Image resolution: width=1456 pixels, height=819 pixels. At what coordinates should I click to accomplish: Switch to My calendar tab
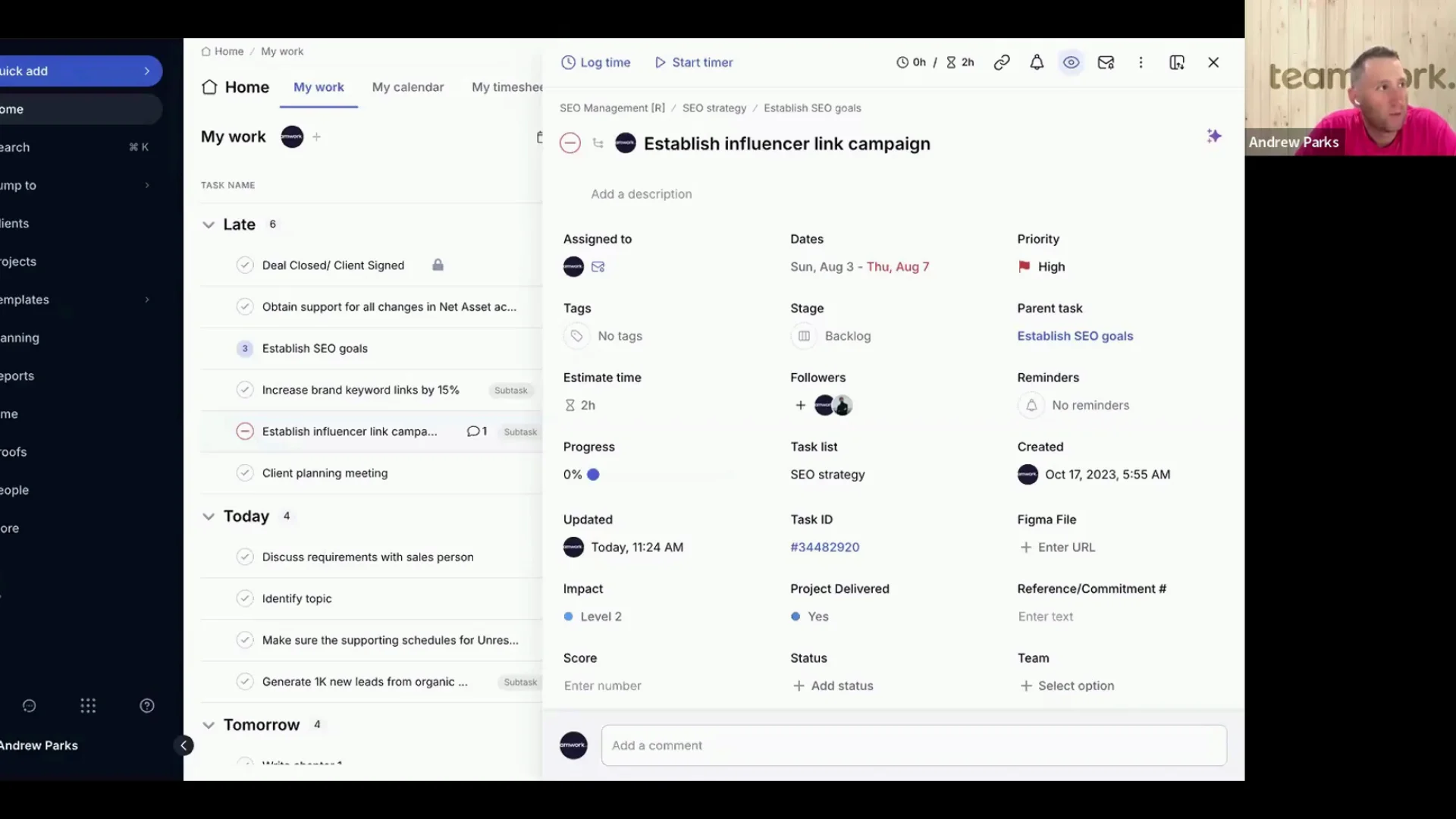pos(407,87)
